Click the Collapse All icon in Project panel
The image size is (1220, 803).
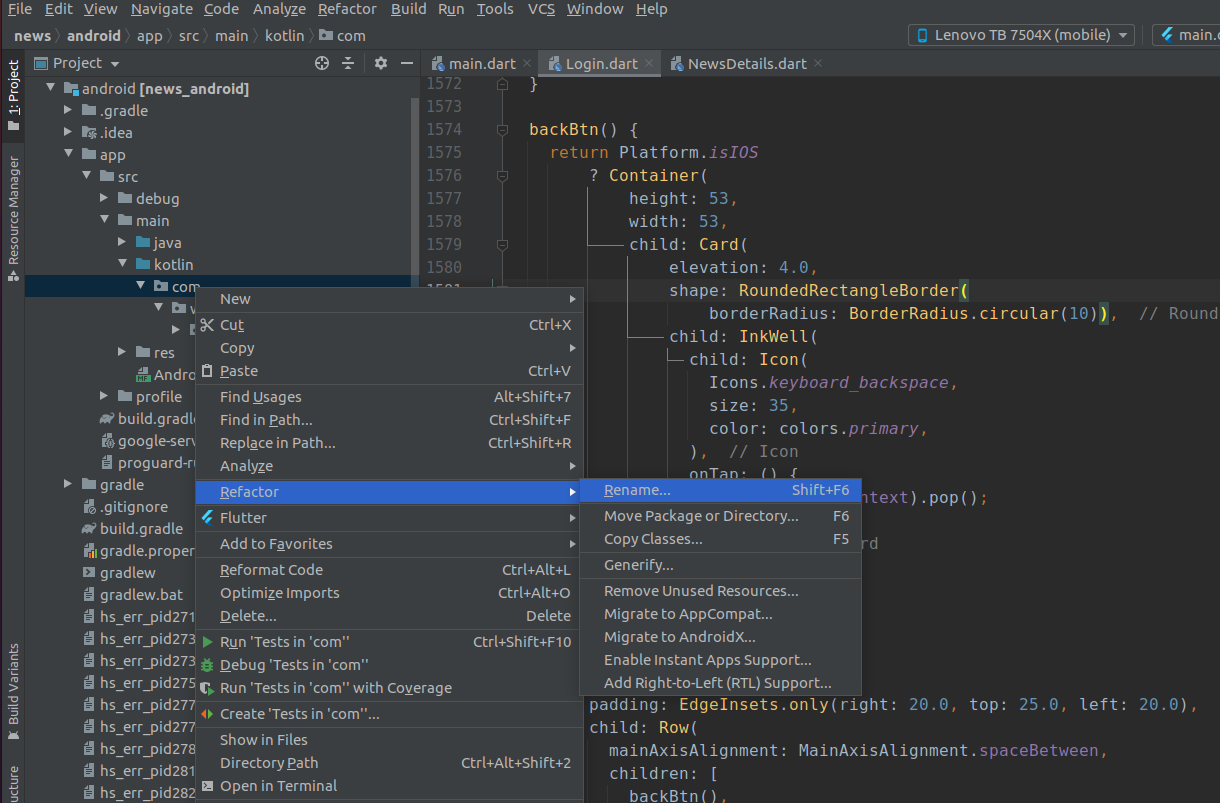(348, 63)
